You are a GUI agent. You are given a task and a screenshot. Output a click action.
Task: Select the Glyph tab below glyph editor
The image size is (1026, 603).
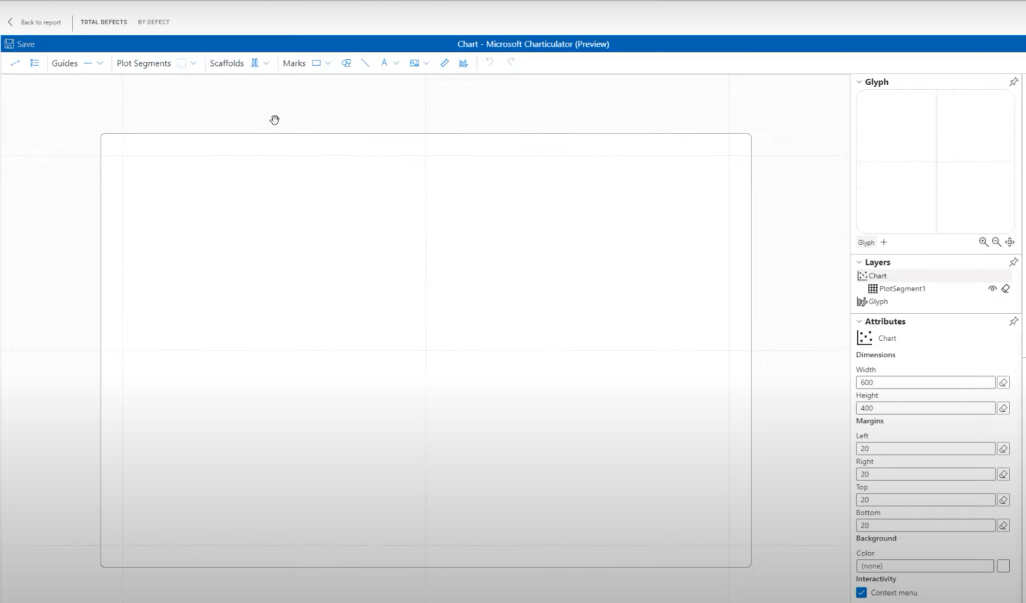866,242
